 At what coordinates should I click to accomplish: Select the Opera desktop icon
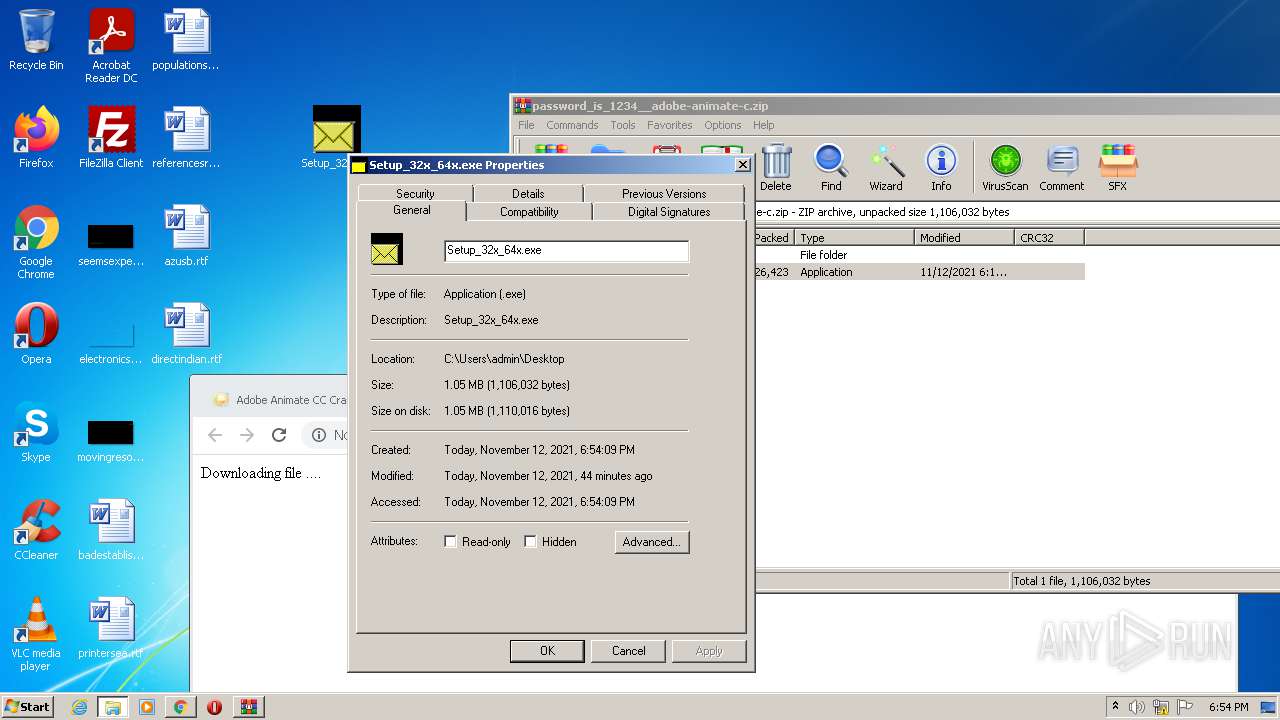[36, 334]
